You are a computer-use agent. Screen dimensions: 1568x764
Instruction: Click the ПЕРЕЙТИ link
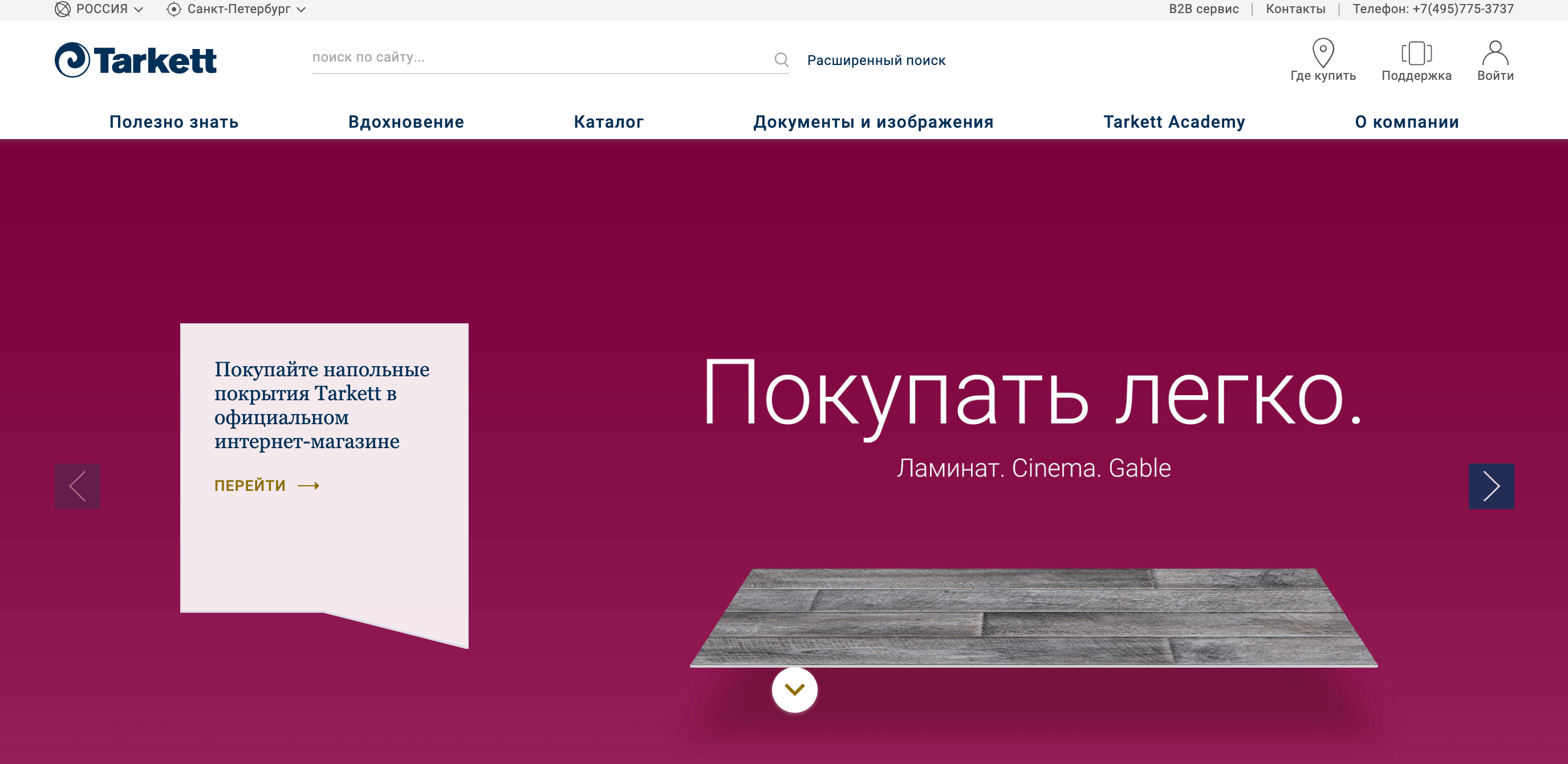click(x=250, y=485)
